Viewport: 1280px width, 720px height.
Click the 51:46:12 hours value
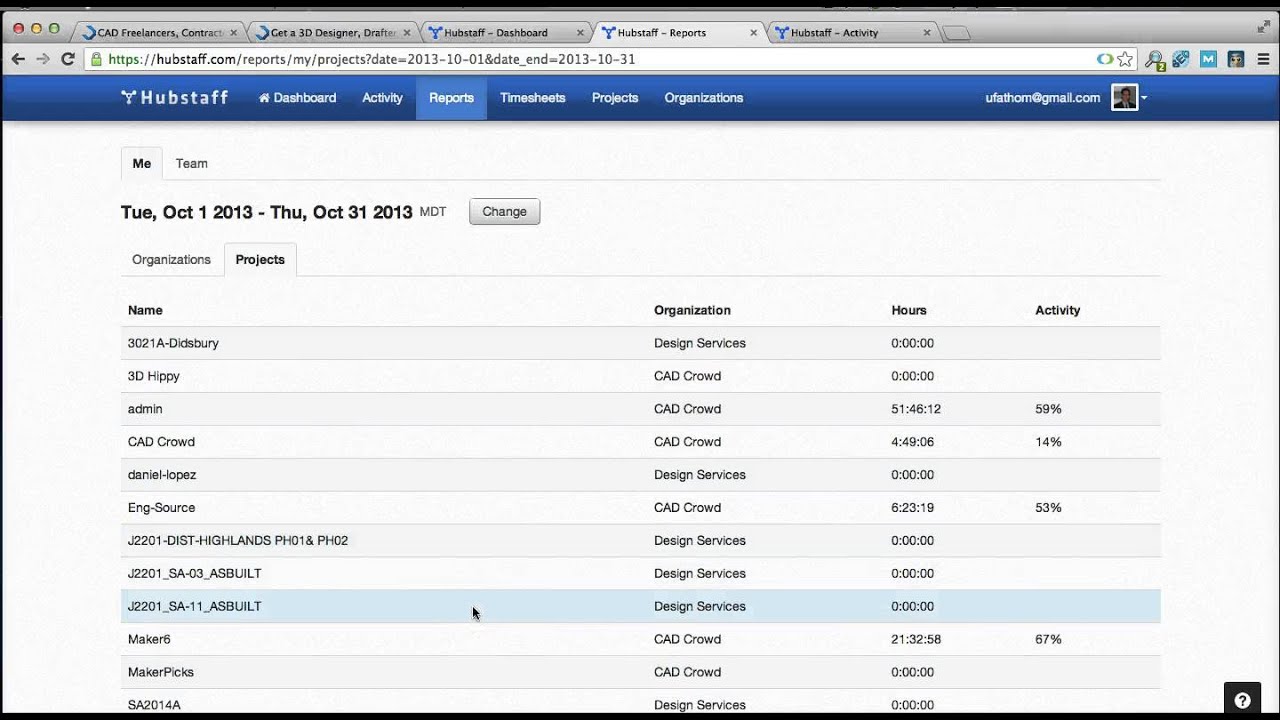(x=916, y=409)
